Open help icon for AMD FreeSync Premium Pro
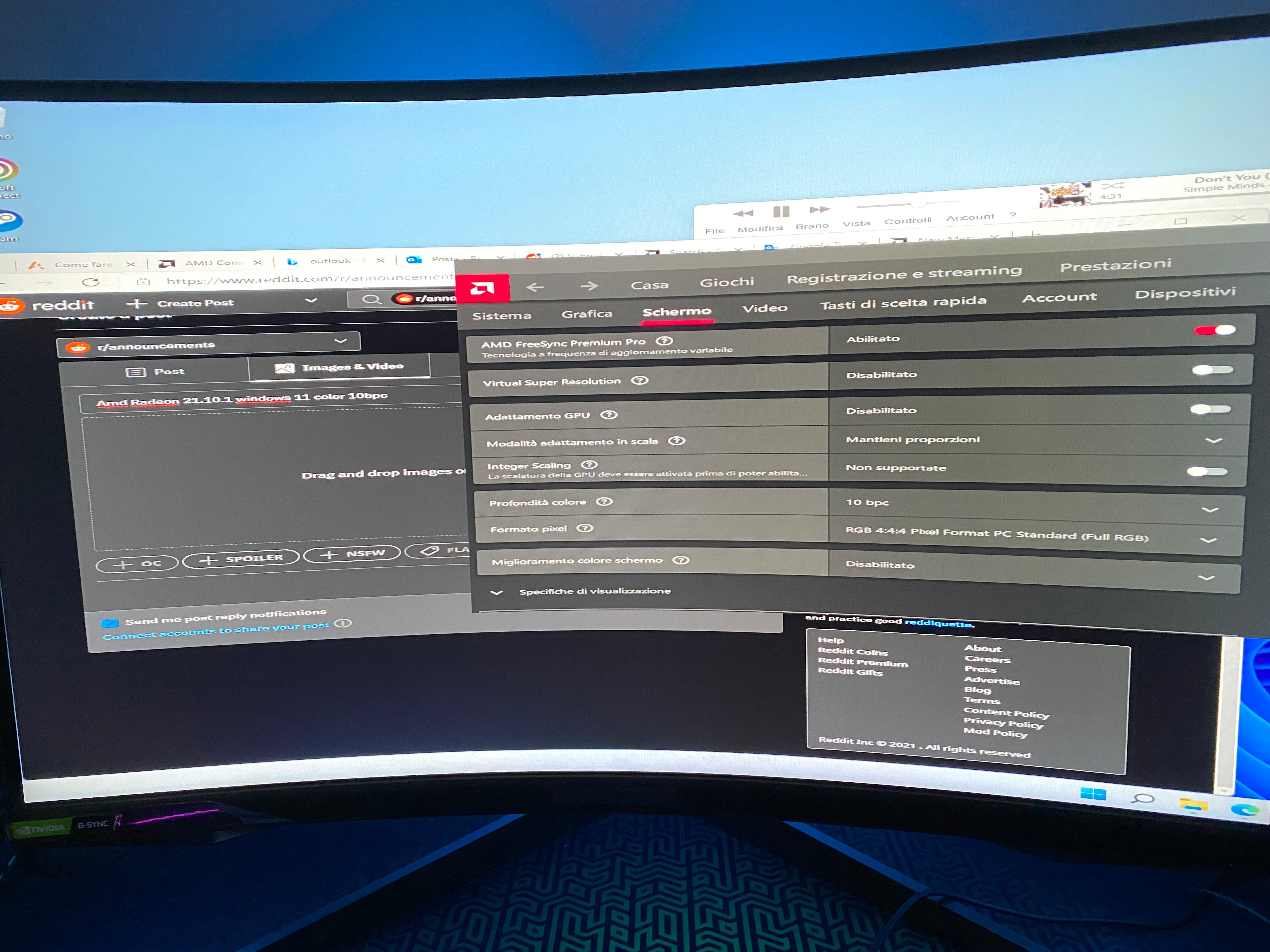The height and width of the screenshot is (952, 1270). point(664,341)
